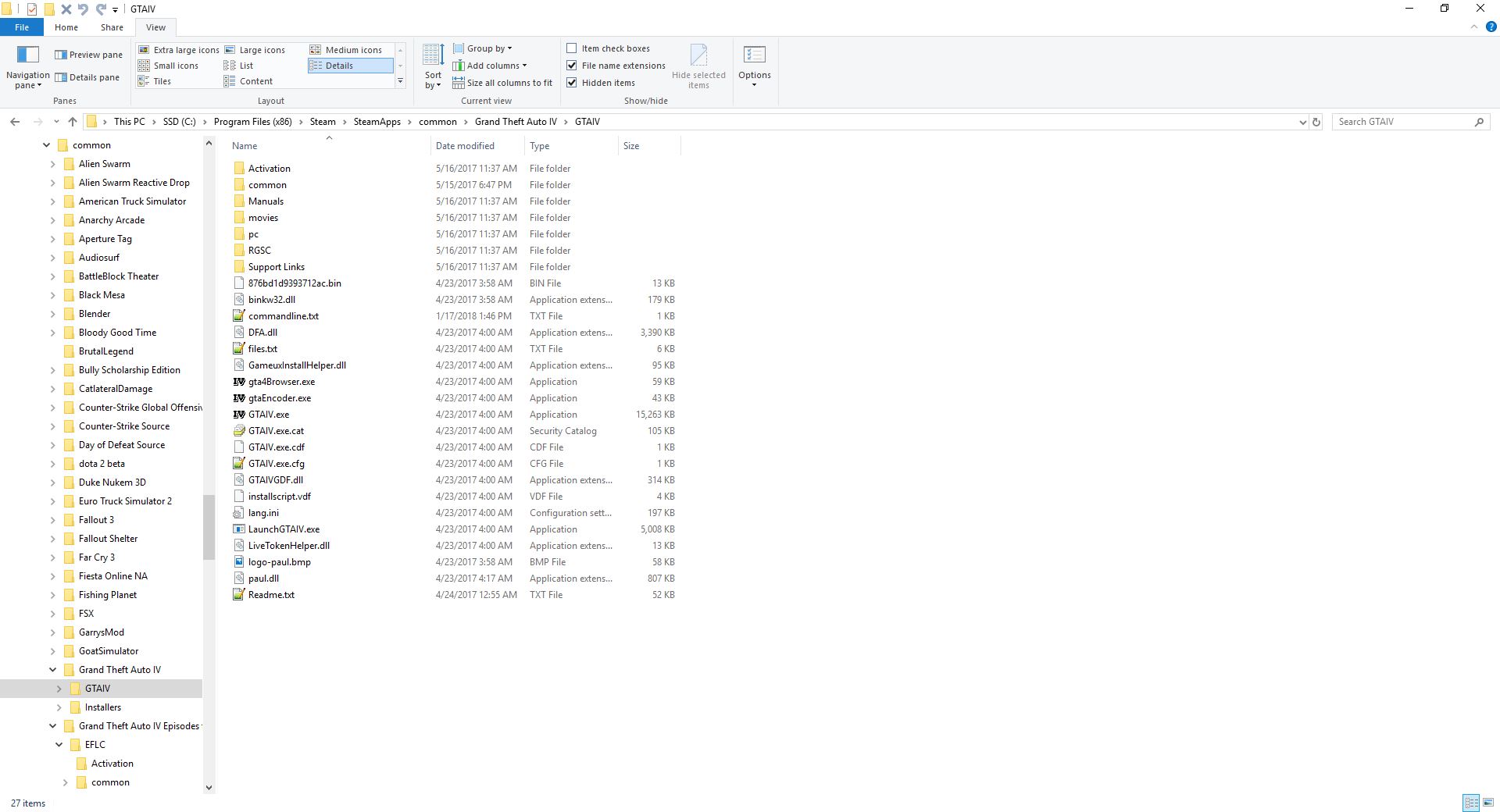Image resolution: width=1500 pixels, height=812 pixels.
Task: Uncheck Hidden items
Action: click(572, 83)
